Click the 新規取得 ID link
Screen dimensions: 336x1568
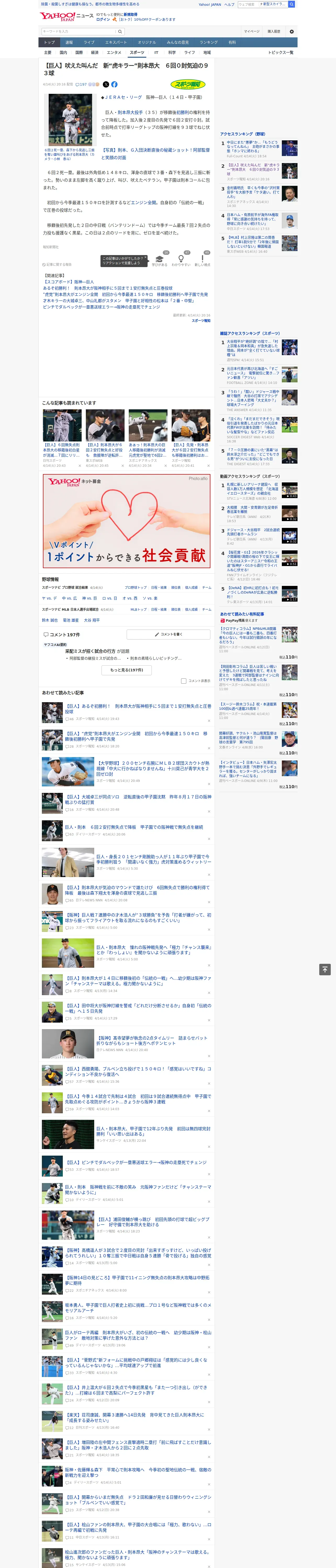(x=131, y=15)
